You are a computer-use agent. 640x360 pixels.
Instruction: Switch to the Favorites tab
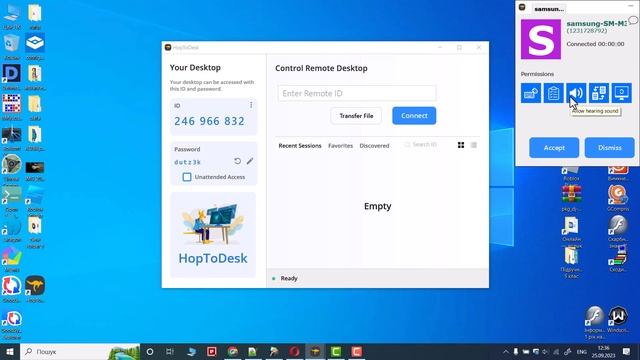click(x=340, y=146)
